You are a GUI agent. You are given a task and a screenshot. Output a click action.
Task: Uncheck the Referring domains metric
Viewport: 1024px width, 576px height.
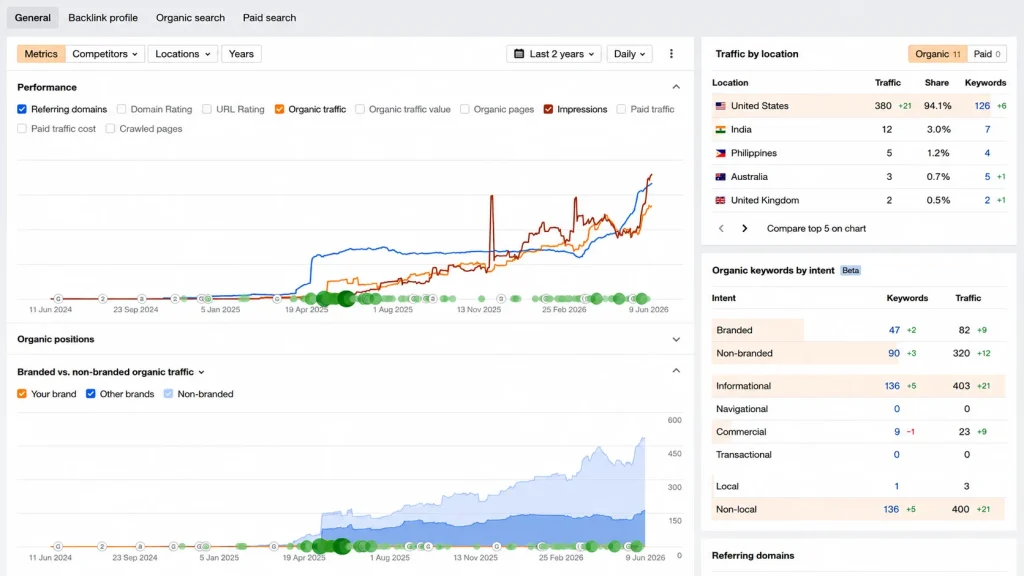tap(22, 109)
